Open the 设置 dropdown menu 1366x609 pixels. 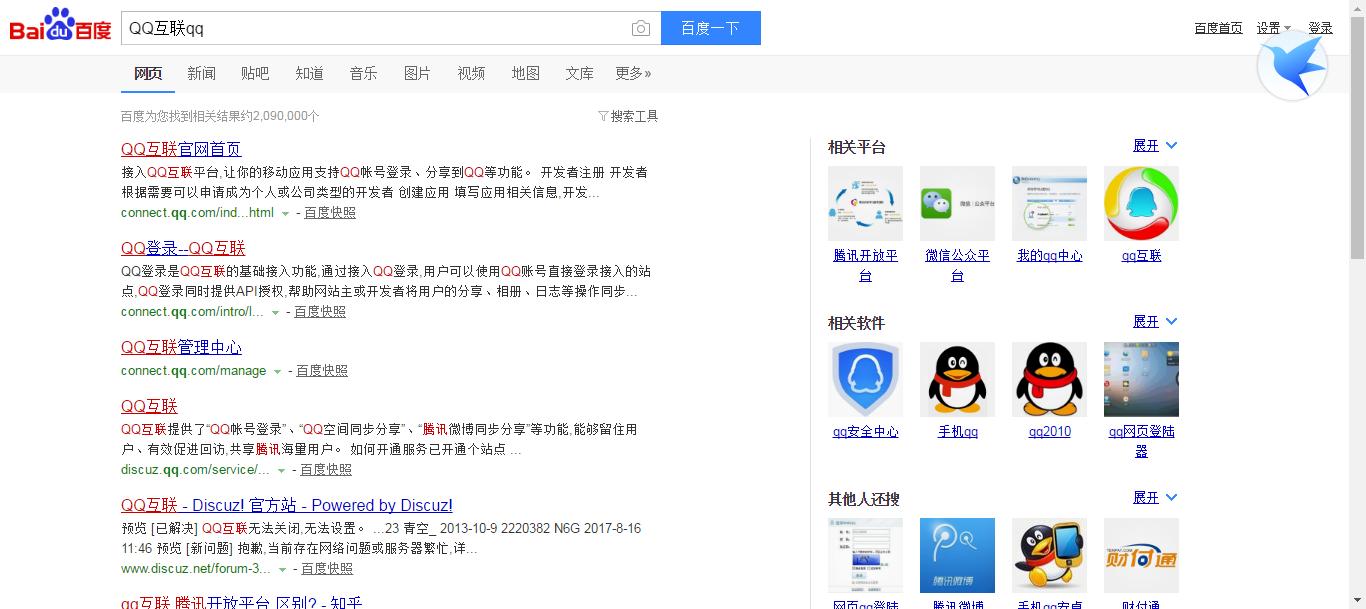pyautogui.click(x=1268, y=28)
